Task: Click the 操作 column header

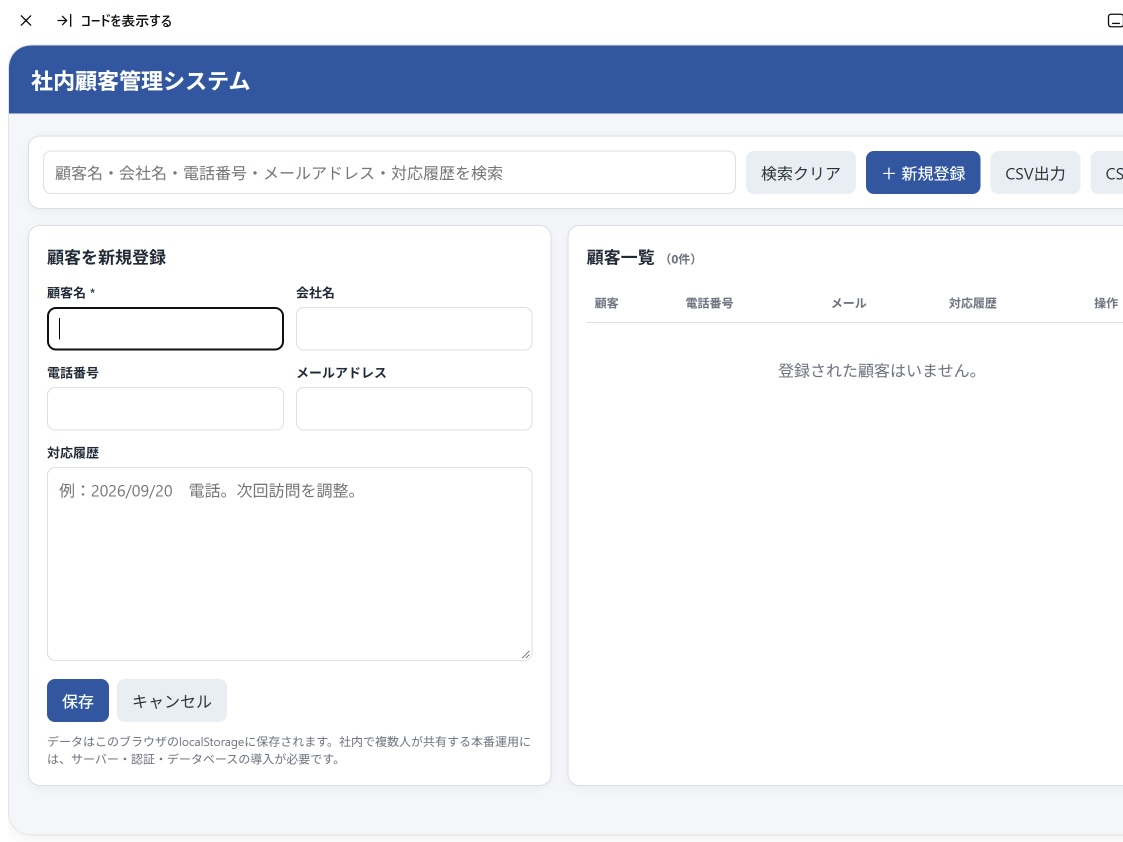Action: point(1106,303)
